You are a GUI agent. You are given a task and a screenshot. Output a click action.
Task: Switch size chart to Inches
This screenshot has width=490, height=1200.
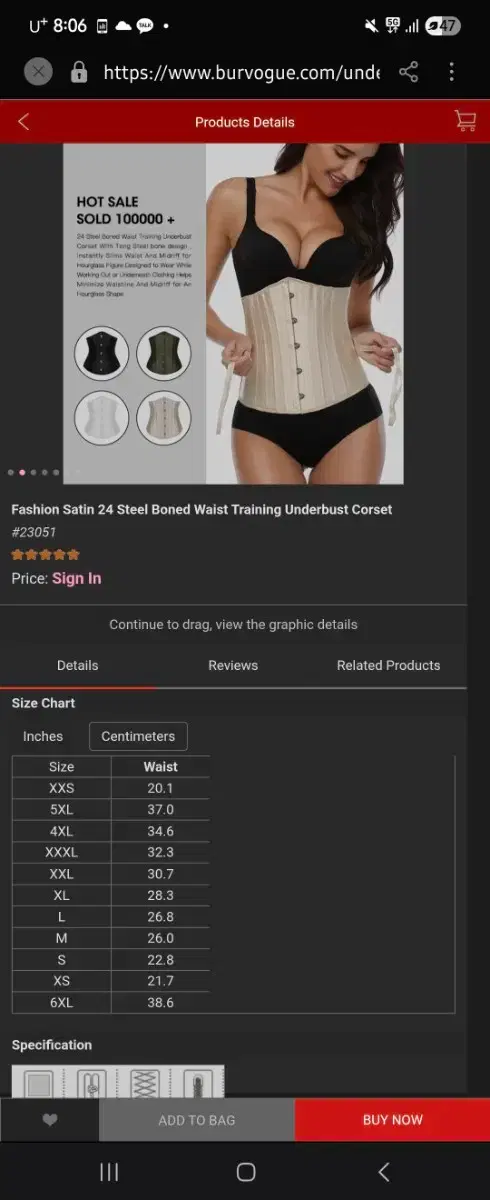43,736
